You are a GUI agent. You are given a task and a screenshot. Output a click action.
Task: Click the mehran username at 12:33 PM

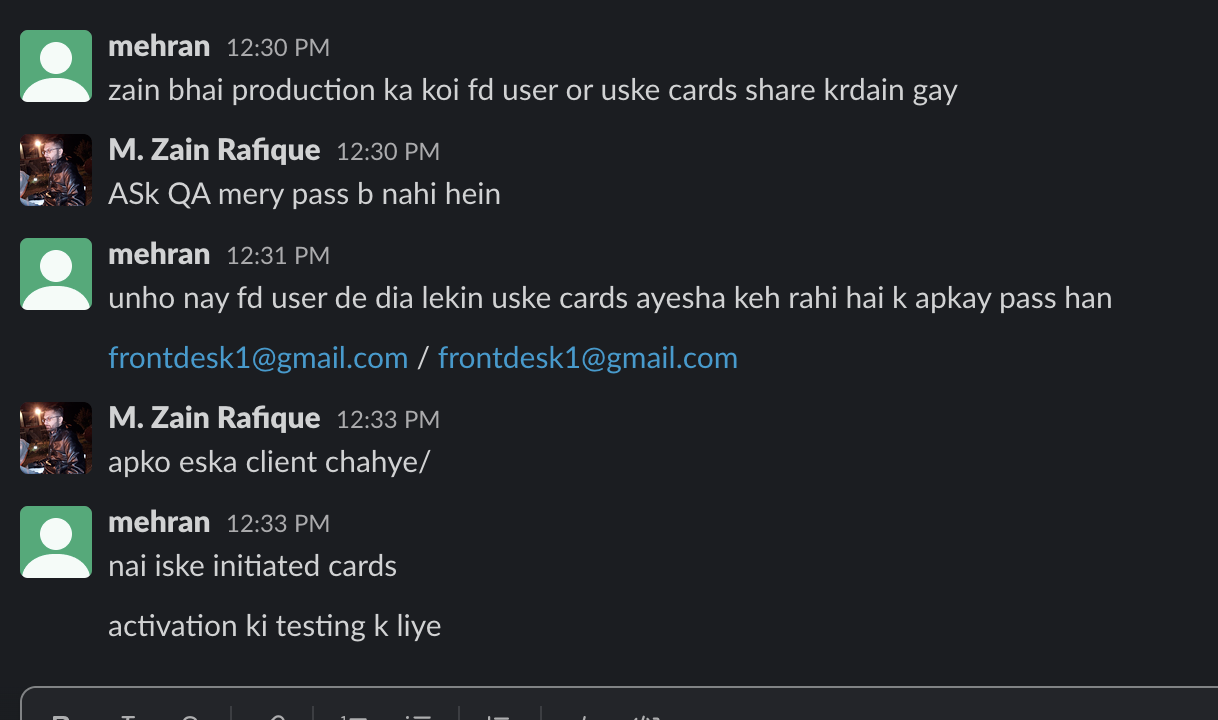coord(159,522)
